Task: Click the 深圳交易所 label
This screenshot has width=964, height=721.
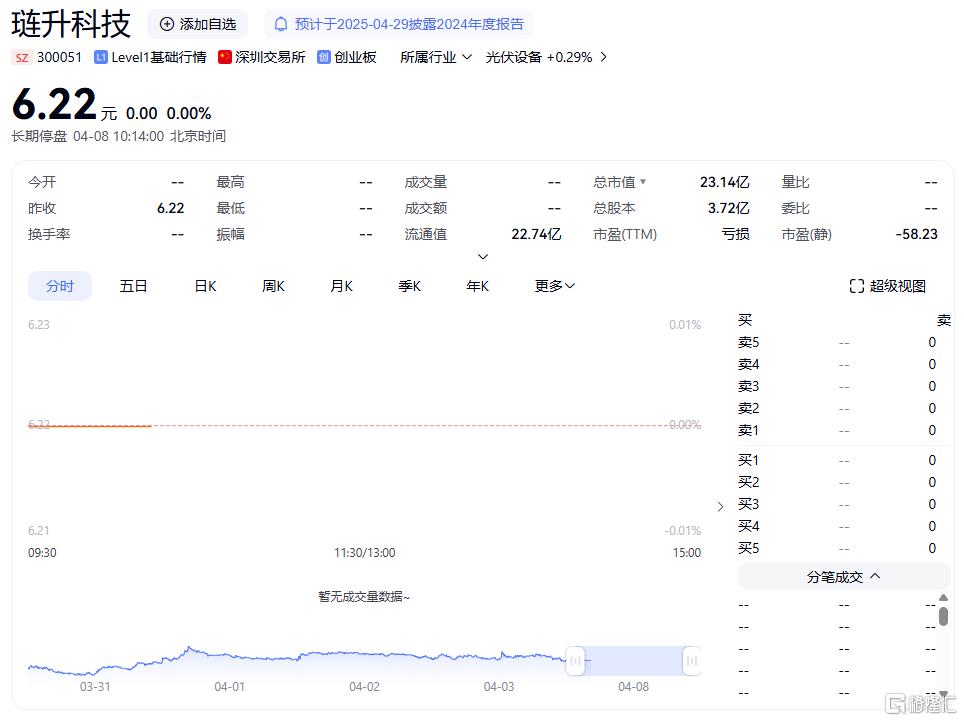Action: [x=270, y=57]
